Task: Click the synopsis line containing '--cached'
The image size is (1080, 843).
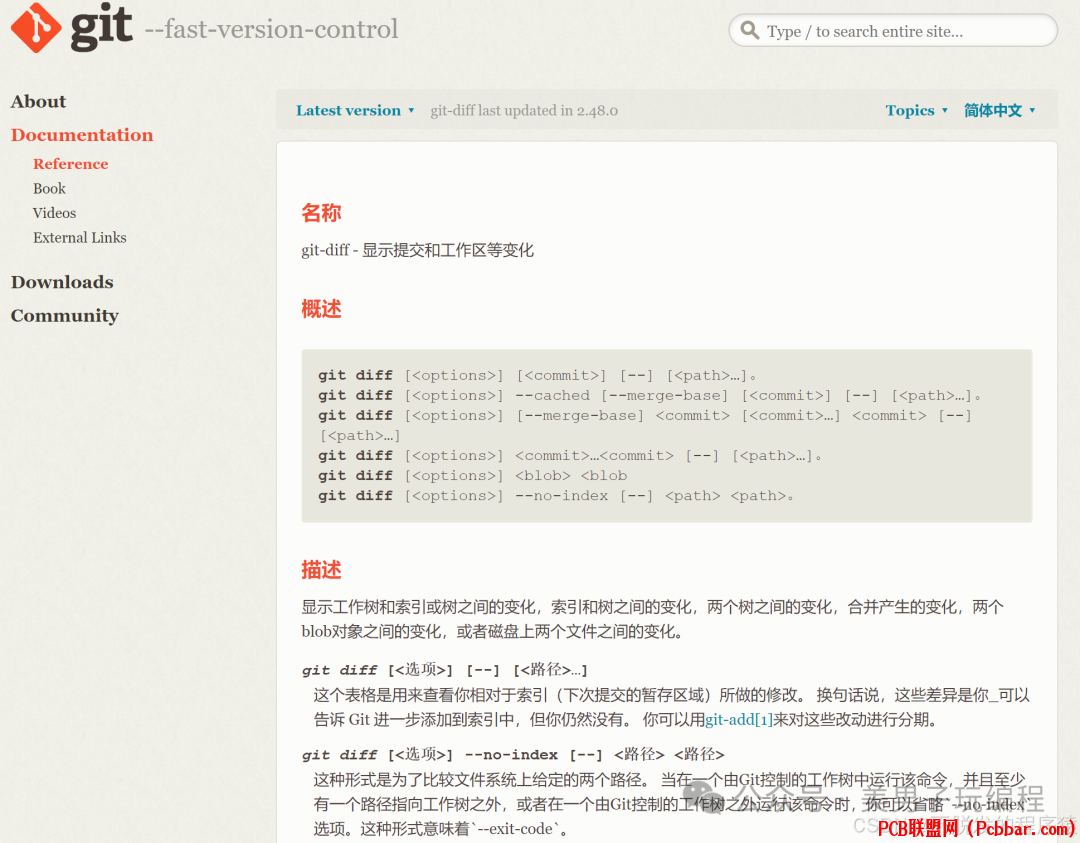Action: (x=649, y=395)
